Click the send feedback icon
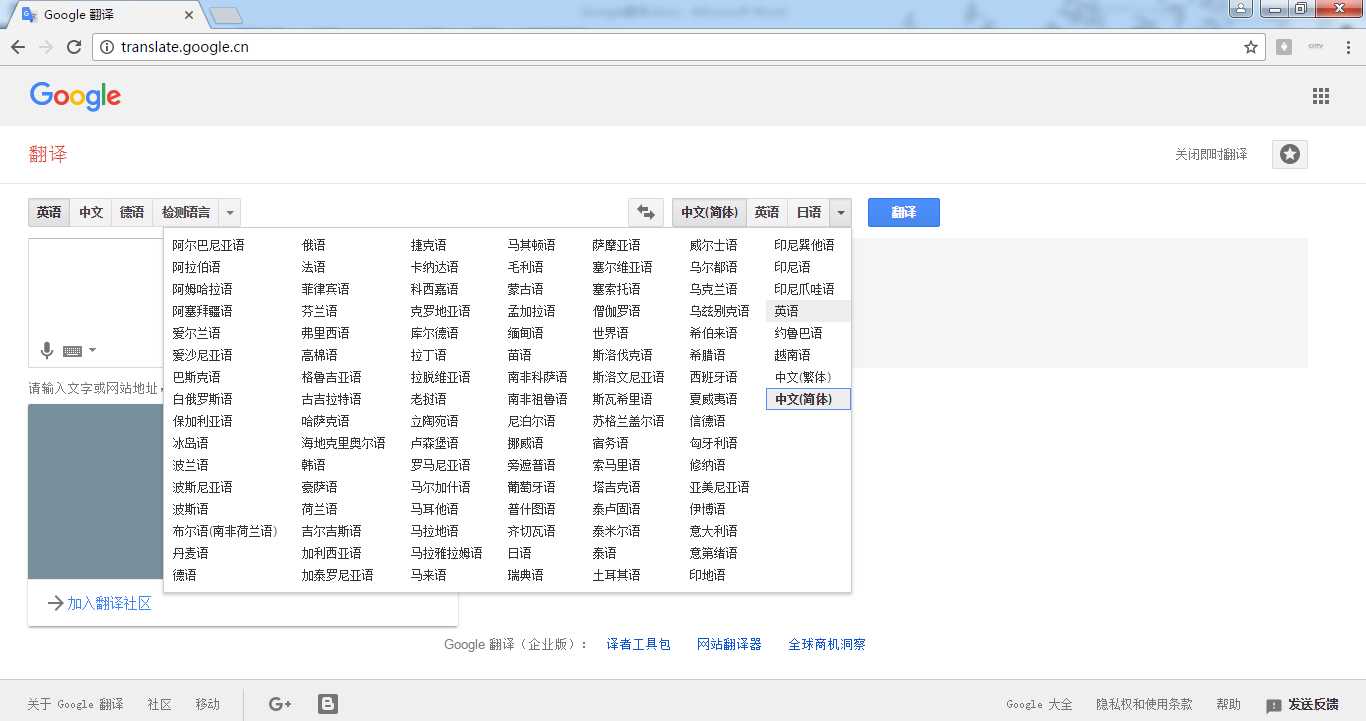The height and width of the screenshot is (721, 1366). click(x=1273, y=705)
